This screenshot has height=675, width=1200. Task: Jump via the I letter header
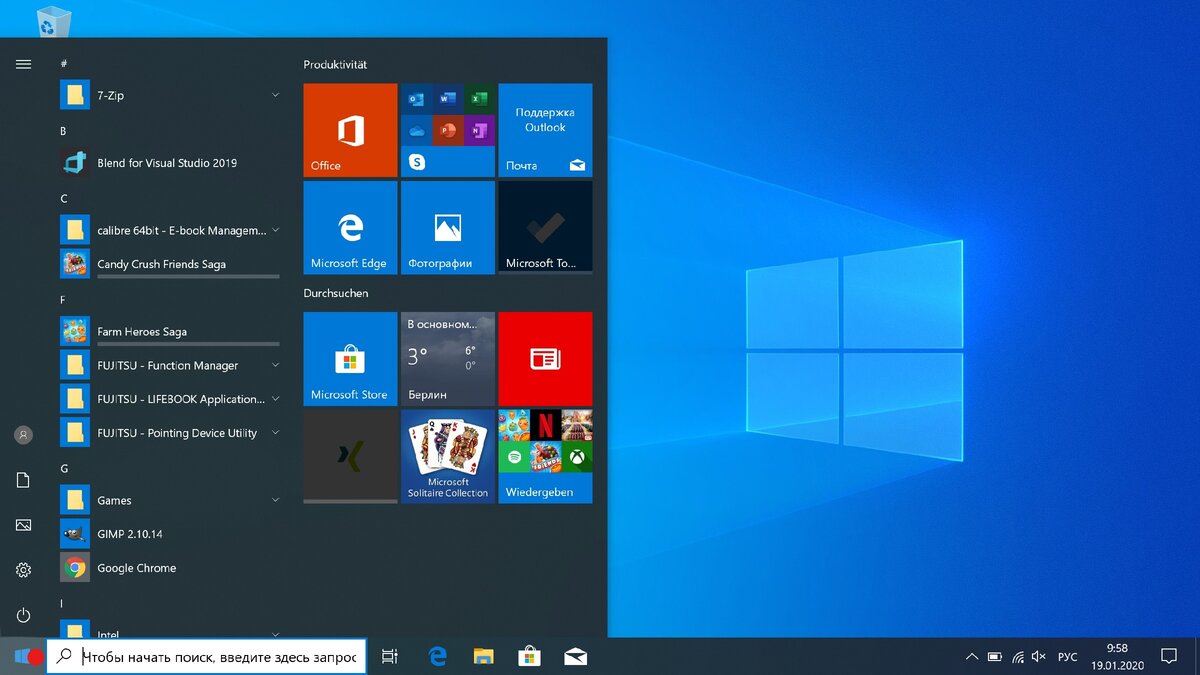pos(62,603)
